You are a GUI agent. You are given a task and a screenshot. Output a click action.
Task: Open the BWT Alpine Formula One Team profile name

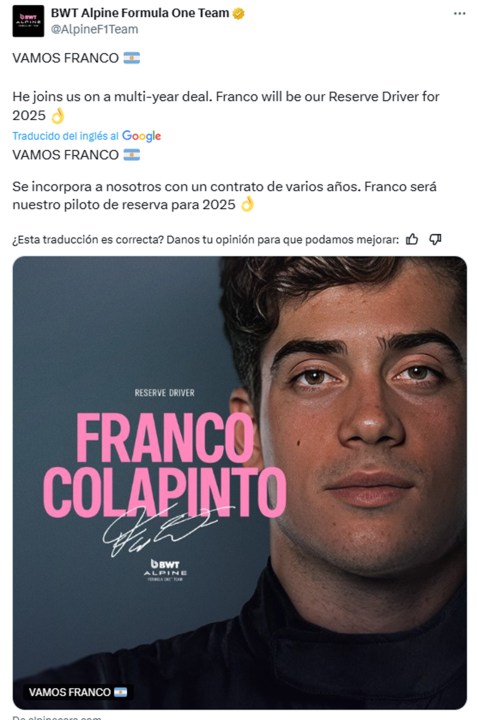[x=140, y=13]
